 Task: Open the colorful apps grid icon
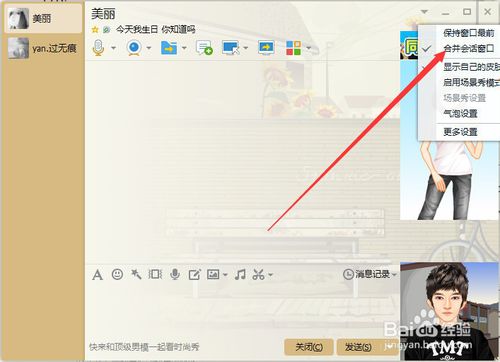[294, 48]
